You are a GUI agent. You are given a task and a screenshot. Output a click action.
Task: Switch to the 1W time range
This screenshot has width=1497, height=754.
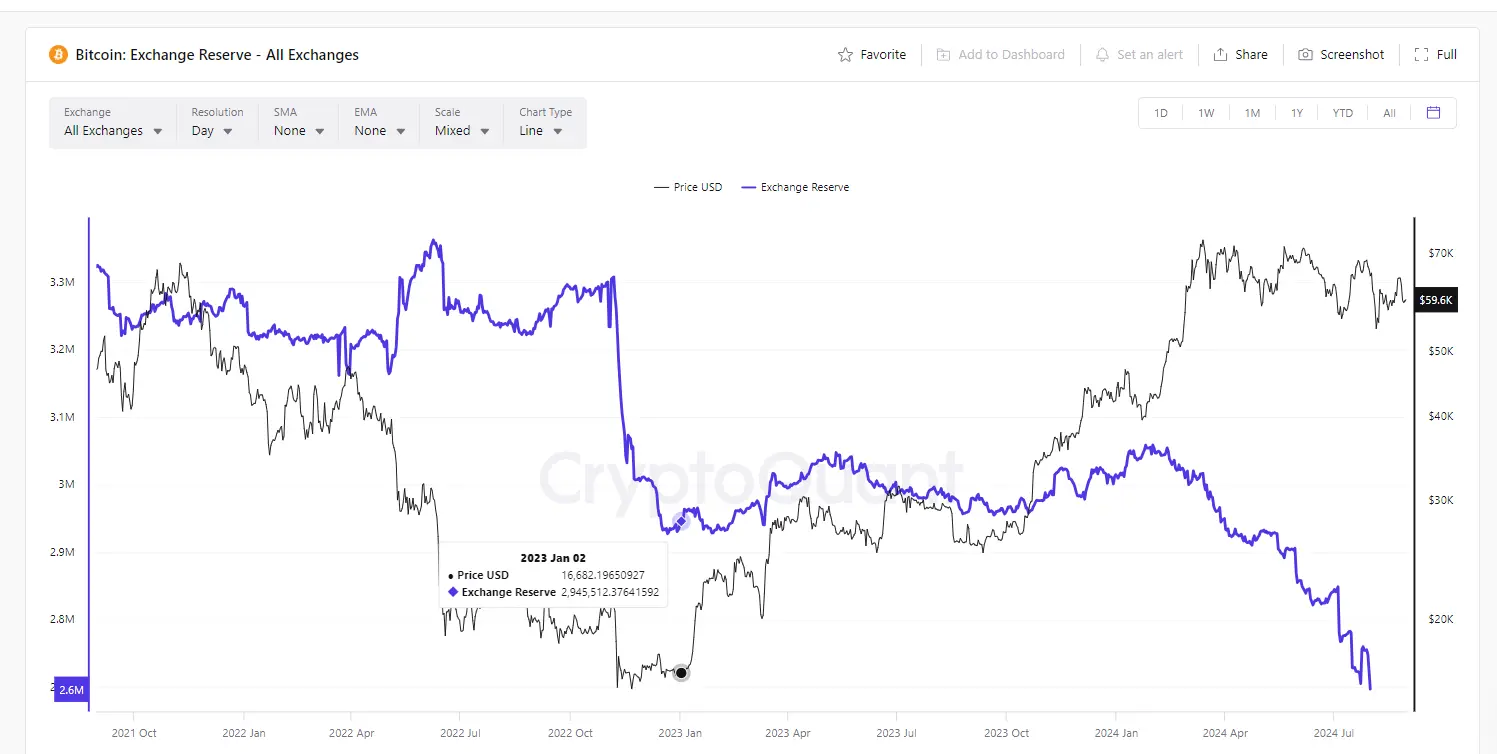1206,112
